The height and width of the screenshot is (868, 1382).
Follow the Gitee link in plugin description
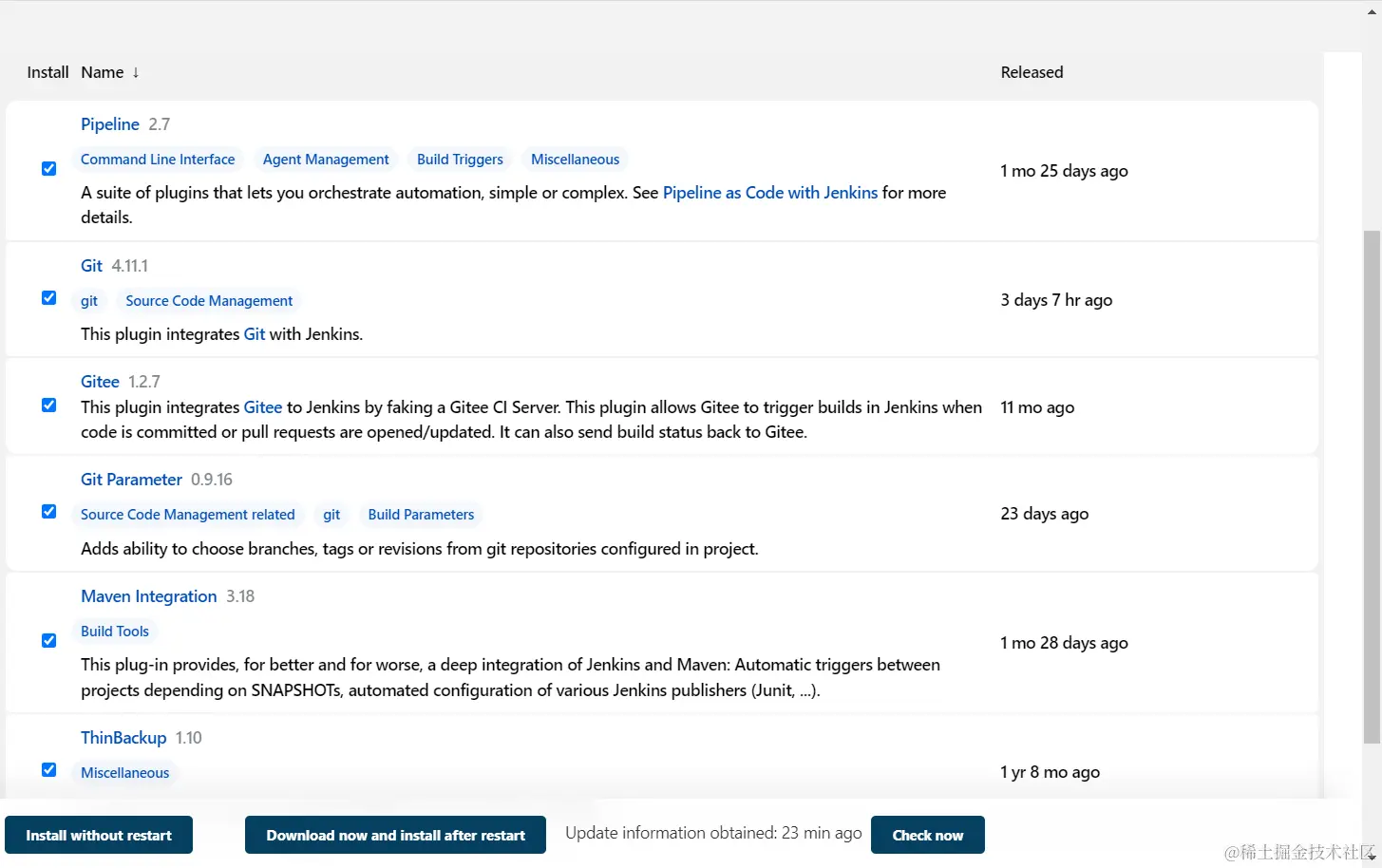pos(263,407)
